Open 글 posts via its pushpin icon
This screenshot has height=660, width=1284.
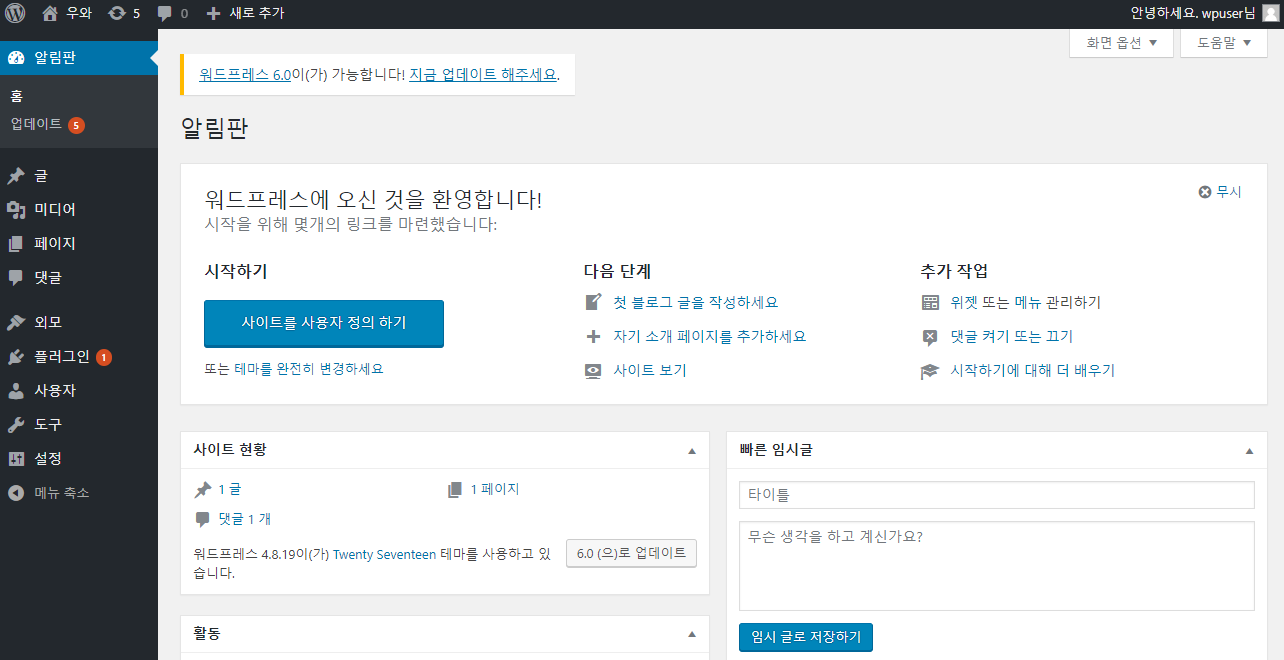[16, 176]
